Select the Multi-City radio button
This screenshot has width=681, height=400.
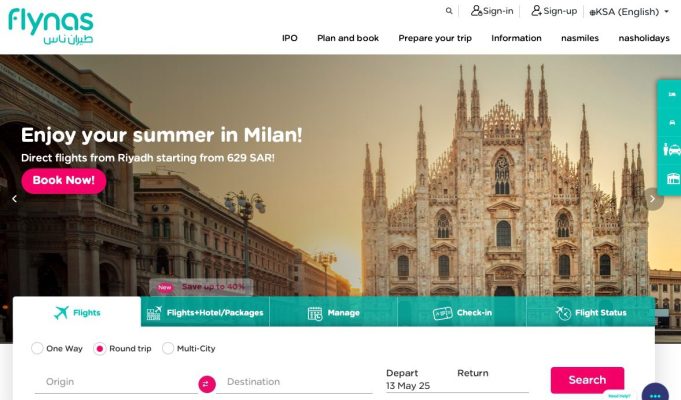tap(168, 348)
